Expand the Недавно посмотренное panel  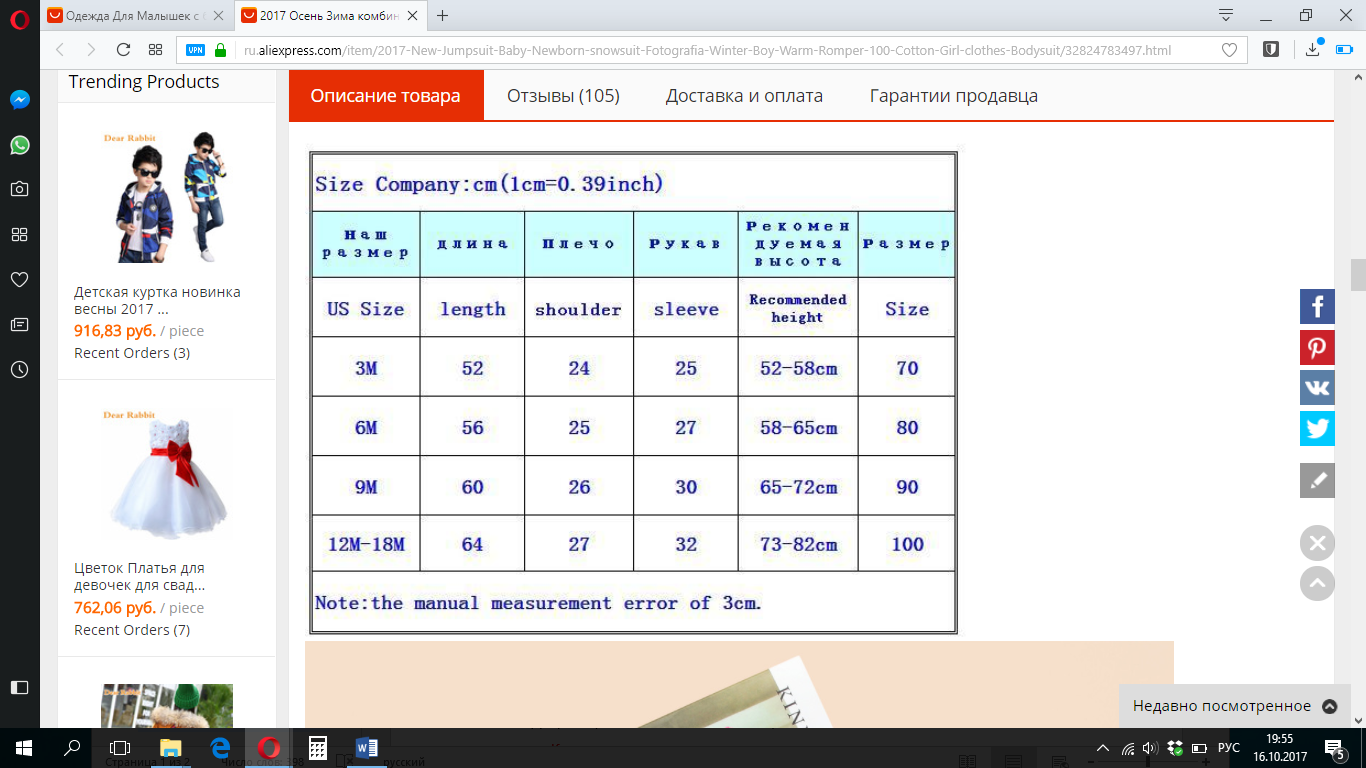point(1329,706)
